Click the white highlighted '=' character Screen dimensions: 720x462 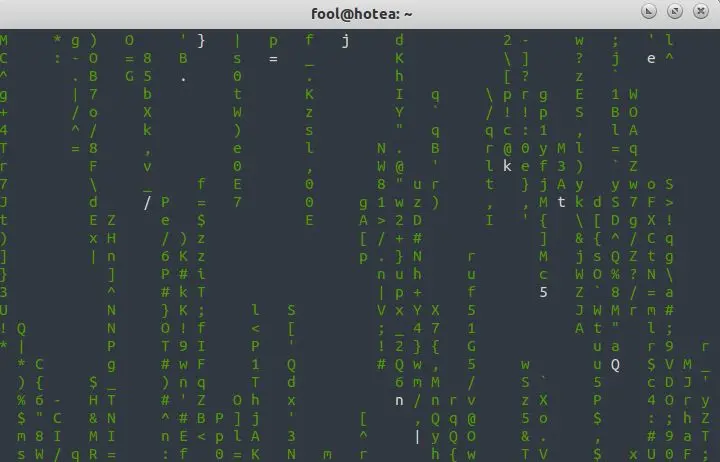click(x=273, y=59)
